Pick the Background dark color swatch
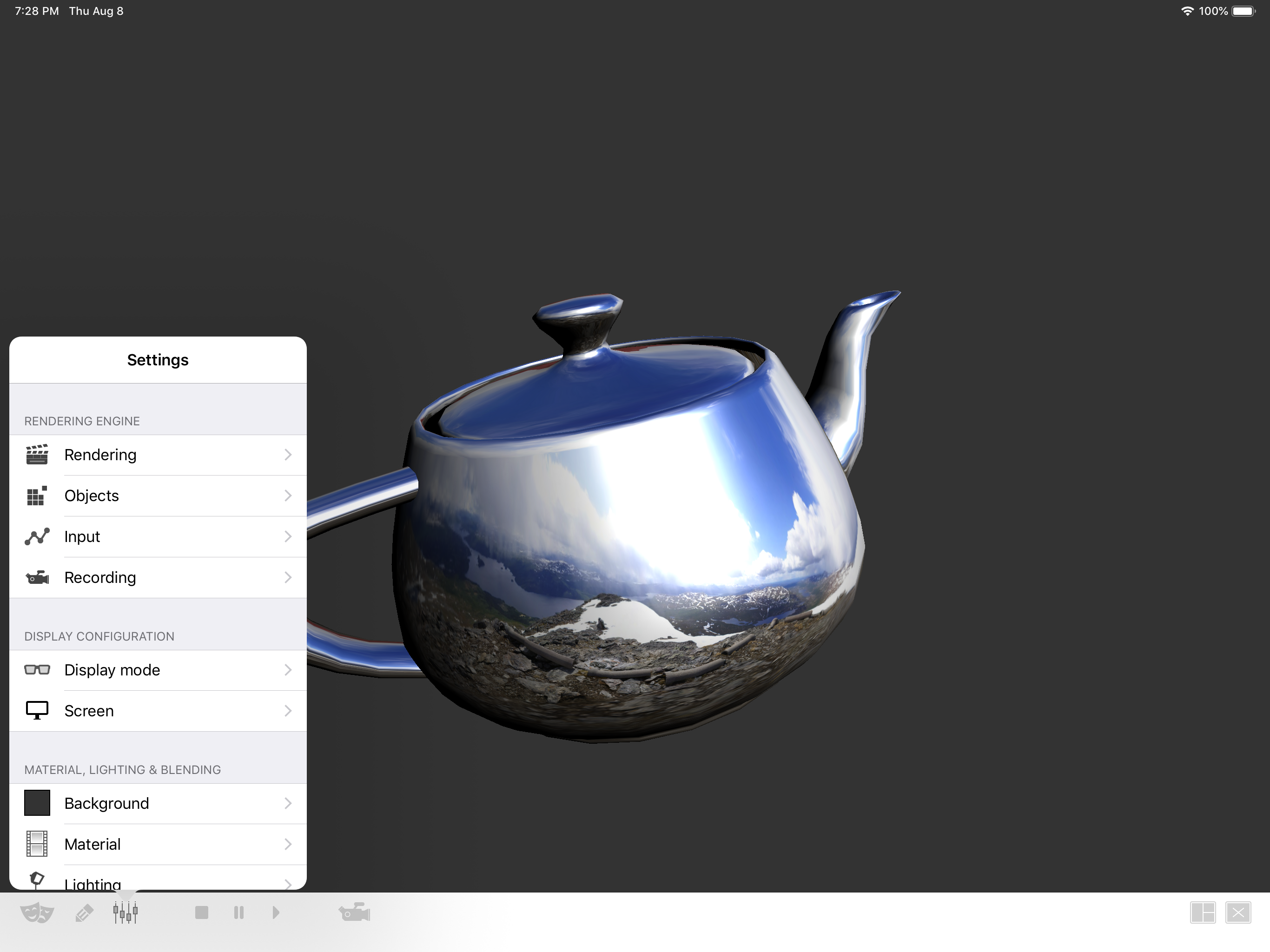1270x952 pixels. tap(37, 803)
